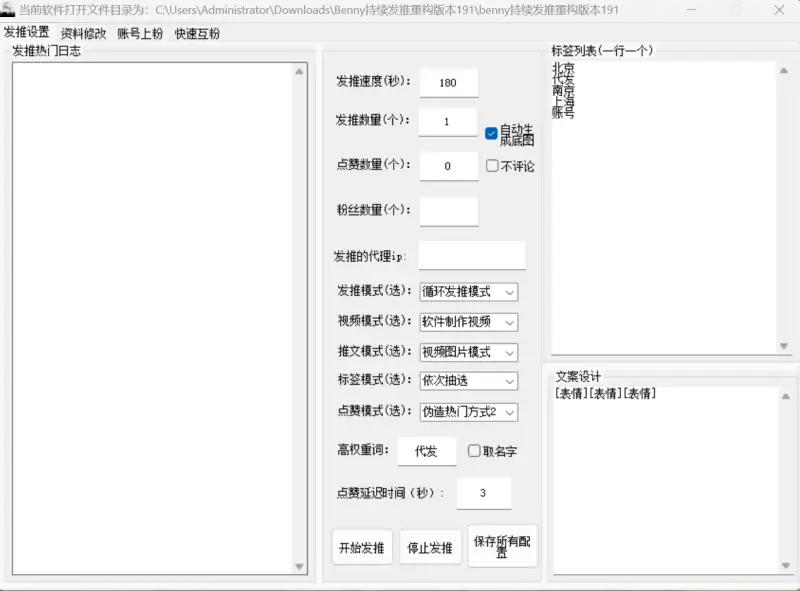Check the 取名字 option

pyautogui.click(x=474, y=451)
